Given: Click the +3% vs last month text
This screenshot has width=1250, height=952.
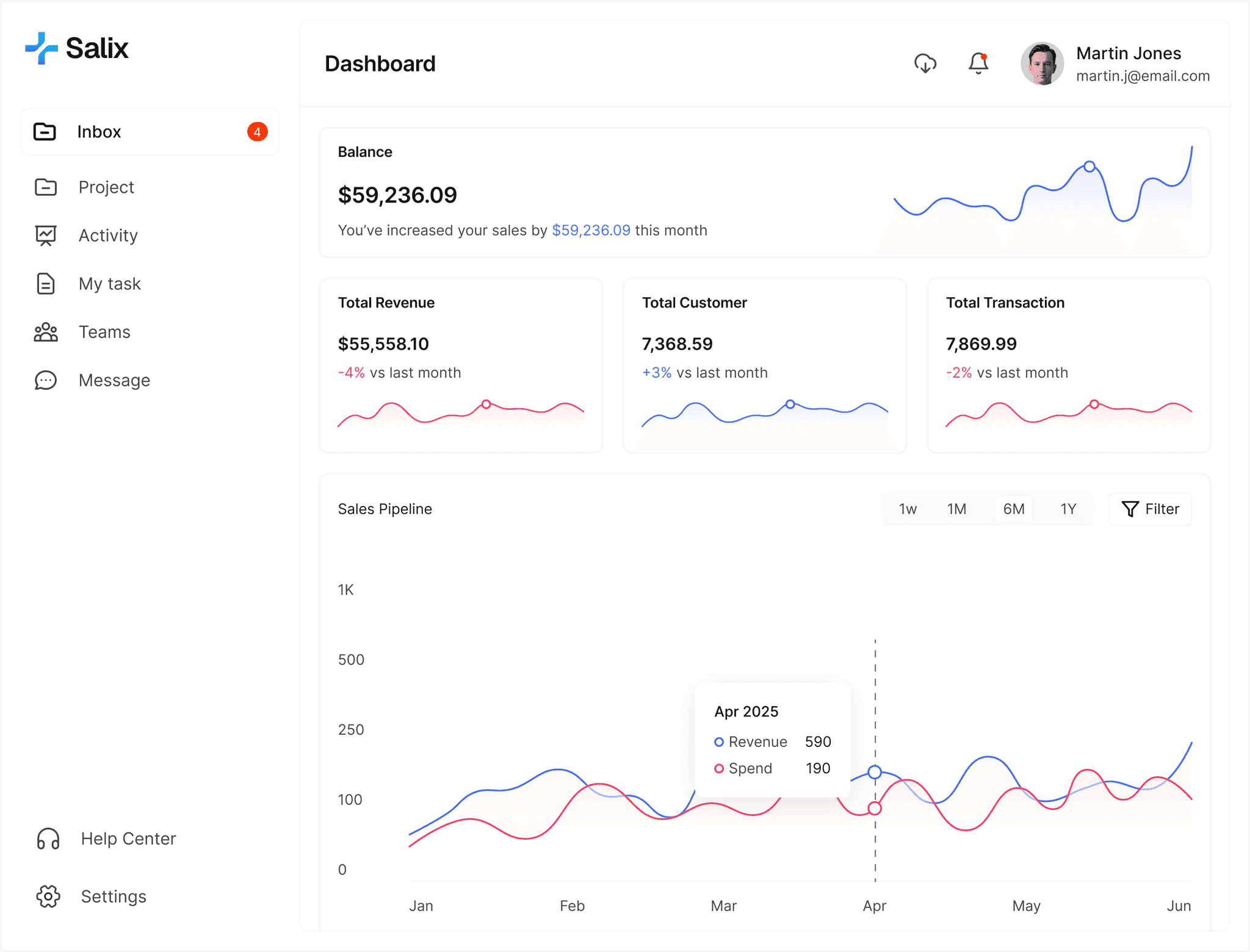Looking at the screenshot, I should [704, 372].
